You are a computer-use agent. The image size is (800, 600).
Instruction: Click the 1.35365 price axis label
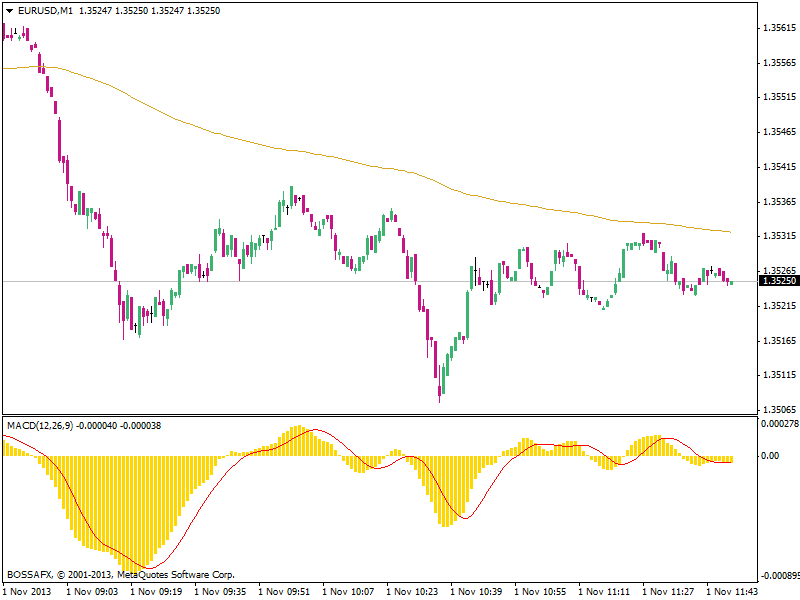pyautogui.click(x=779, y=202)
